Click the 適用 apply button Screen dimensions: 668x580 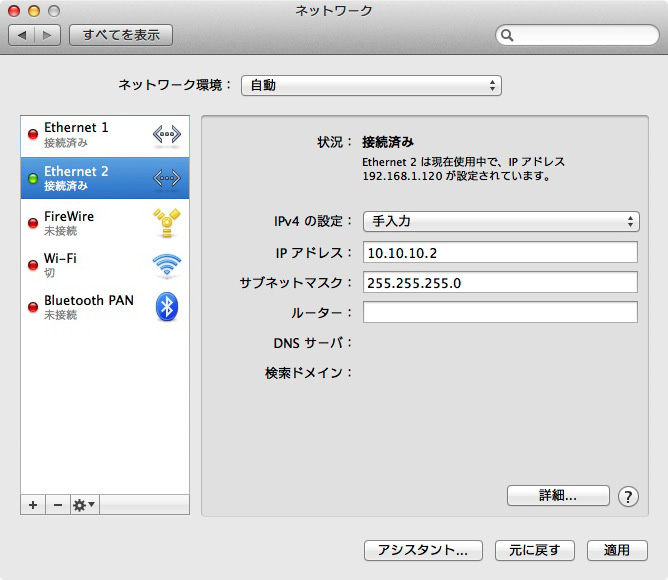pos(617,550)
